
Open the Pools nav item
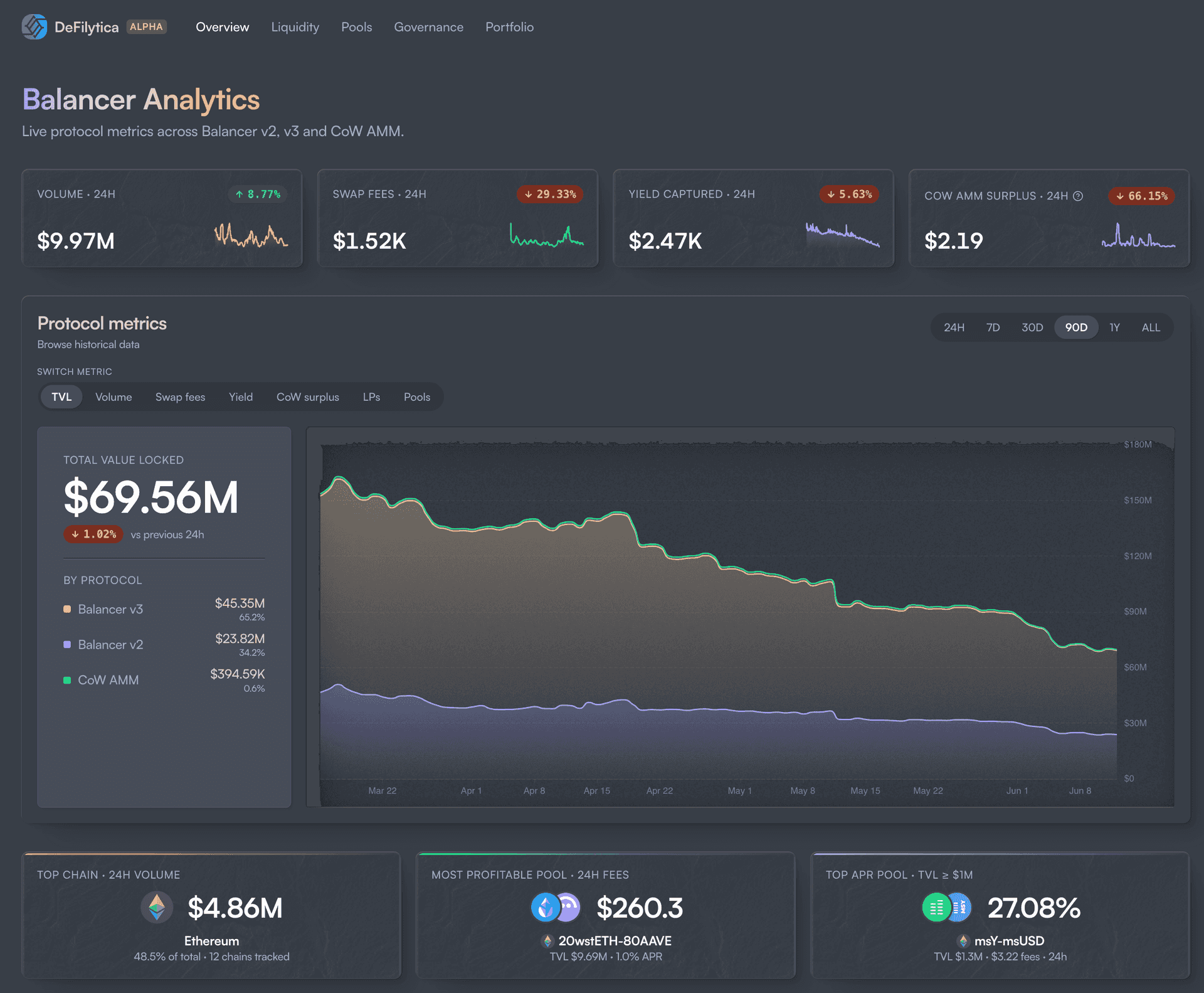pyautogui.click(x=357, y=27)
